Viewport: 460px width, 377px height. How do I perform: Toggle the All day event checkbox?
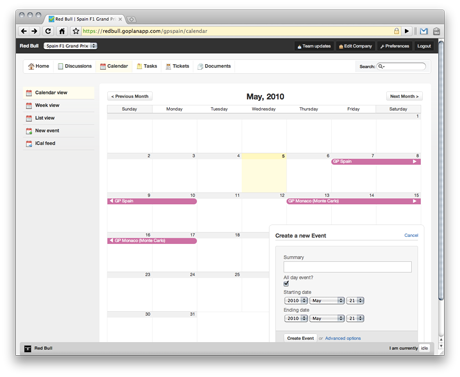(x=286, y=284)
